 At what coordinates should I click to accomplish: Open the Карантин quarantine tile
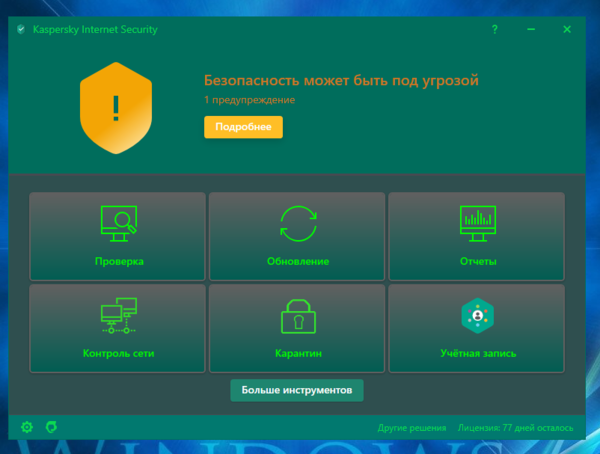pos(297,328)
